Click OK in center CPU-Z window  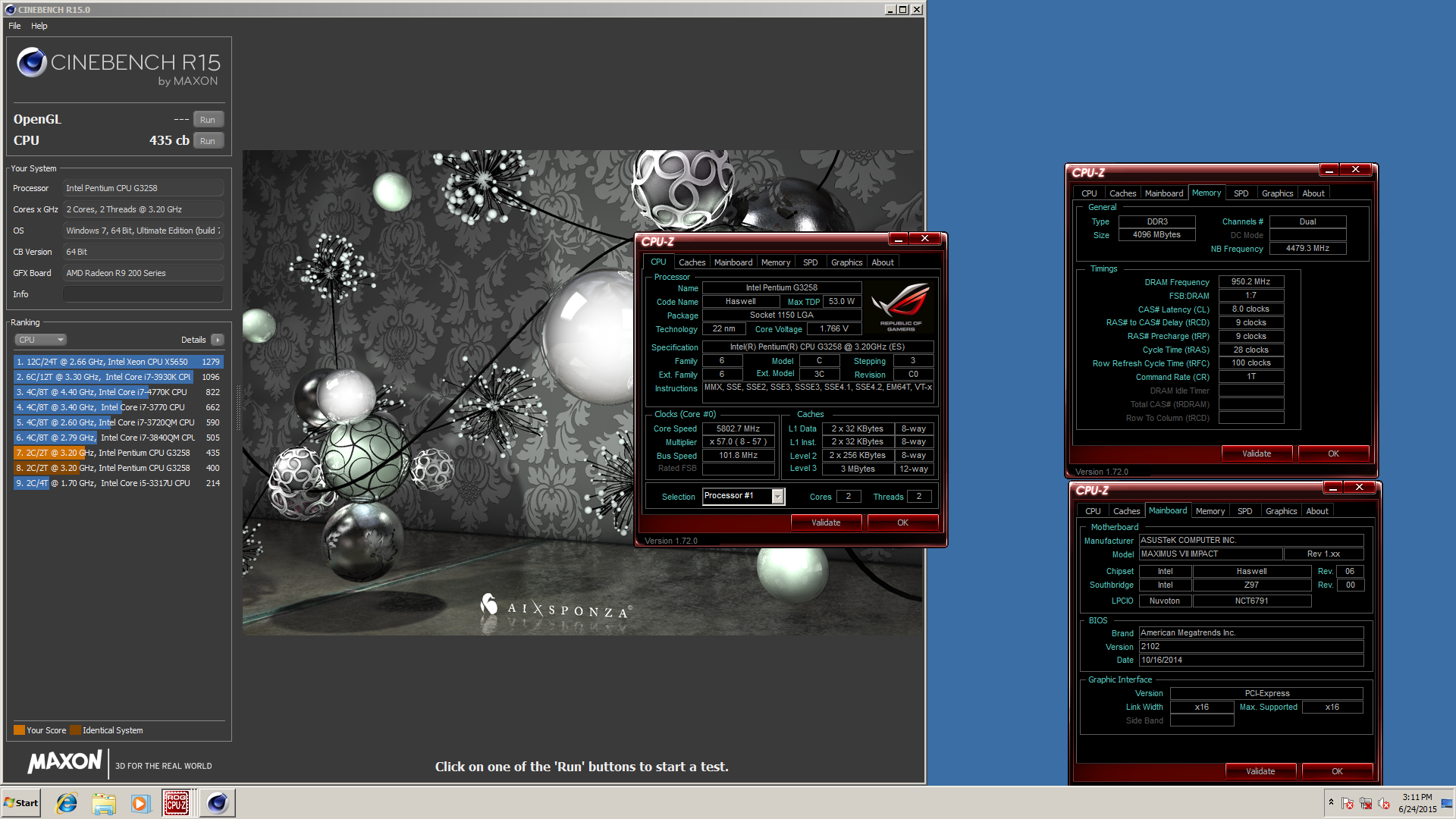pos(902,522)
